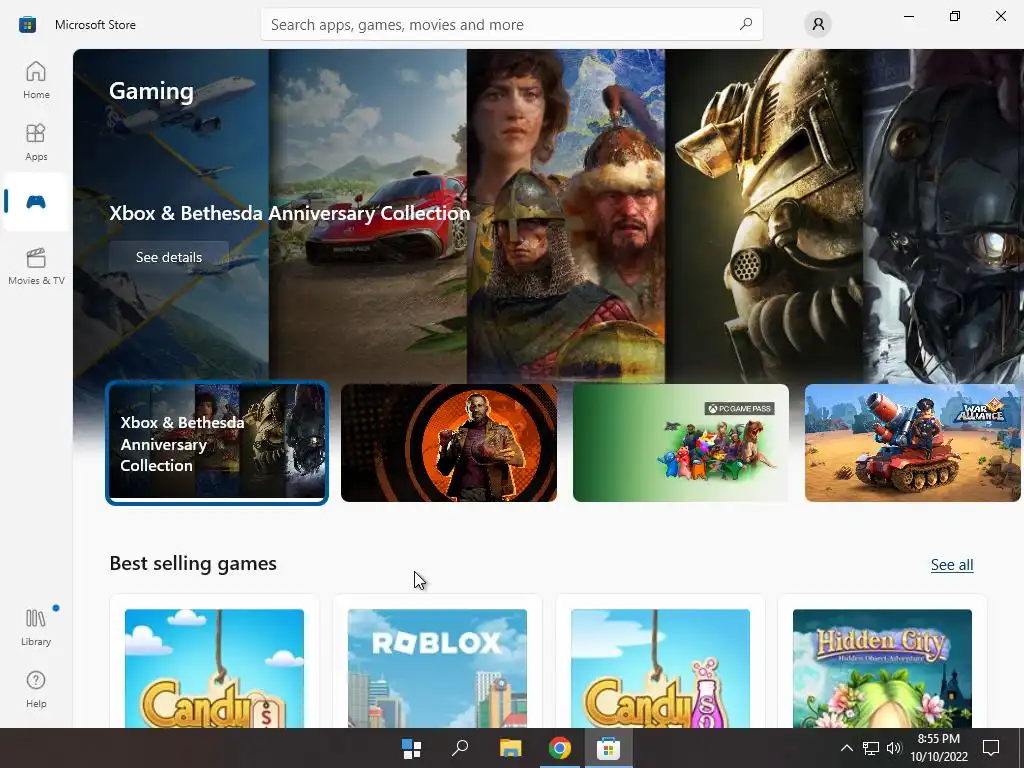Open the user account profile icon
This screenshot has width=1024, height=768.
pyautogui.click(x=818, y=25)
